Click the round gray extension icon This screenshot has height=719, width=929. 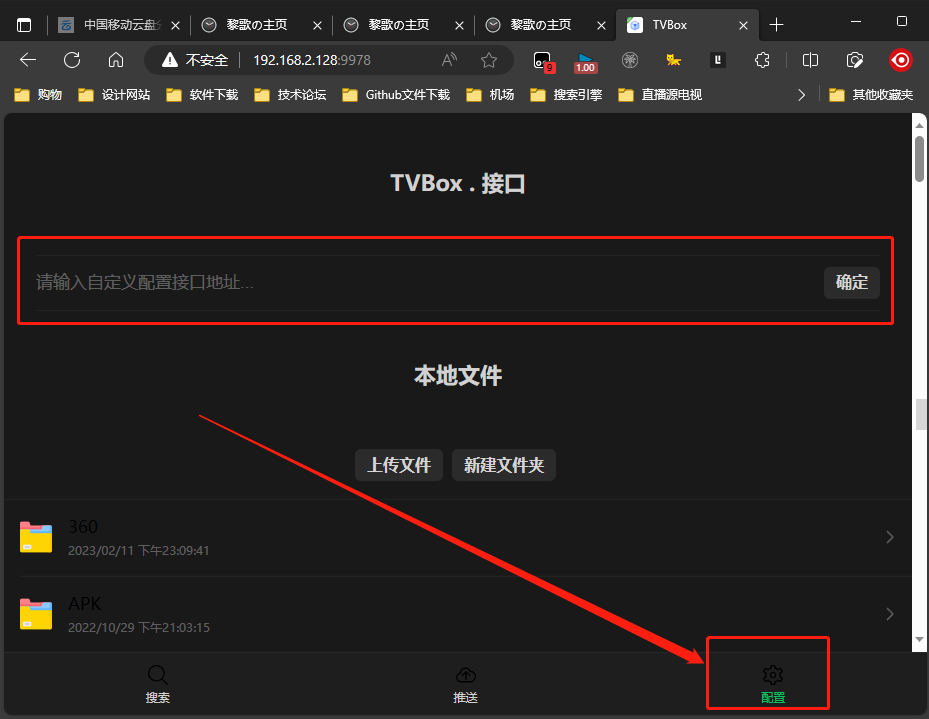pyautogui.click(x=630, y=60)
